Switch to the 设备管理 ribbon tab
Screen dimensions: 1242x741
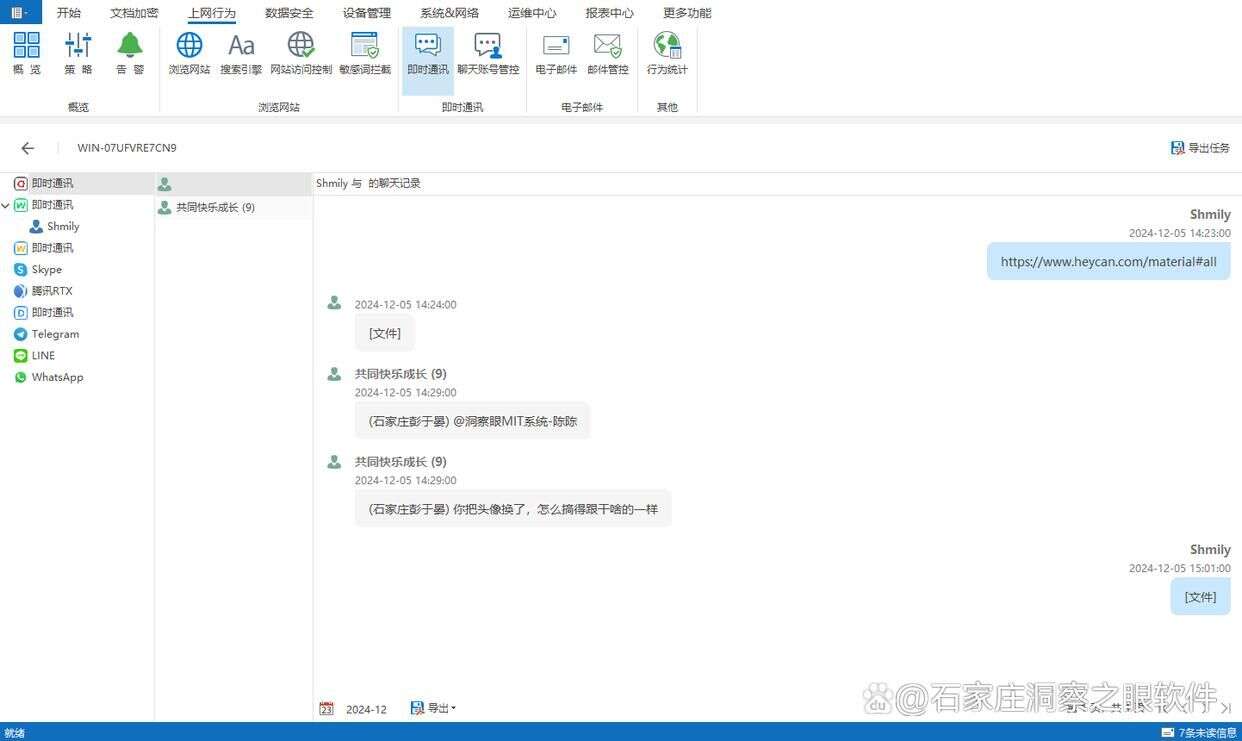coord(366,12)
